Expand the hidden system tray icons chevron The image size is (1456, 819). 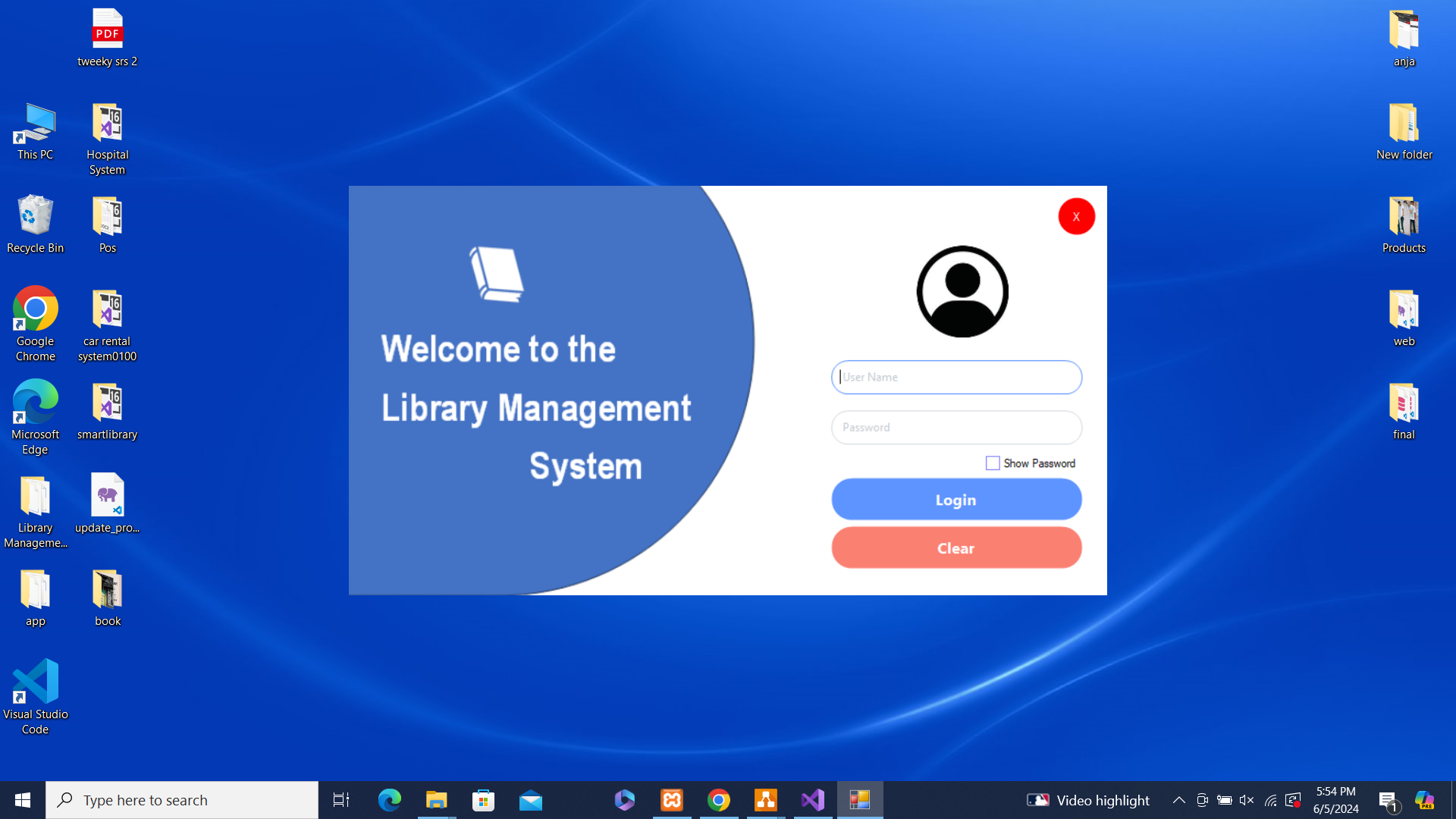click(1179, 800)
